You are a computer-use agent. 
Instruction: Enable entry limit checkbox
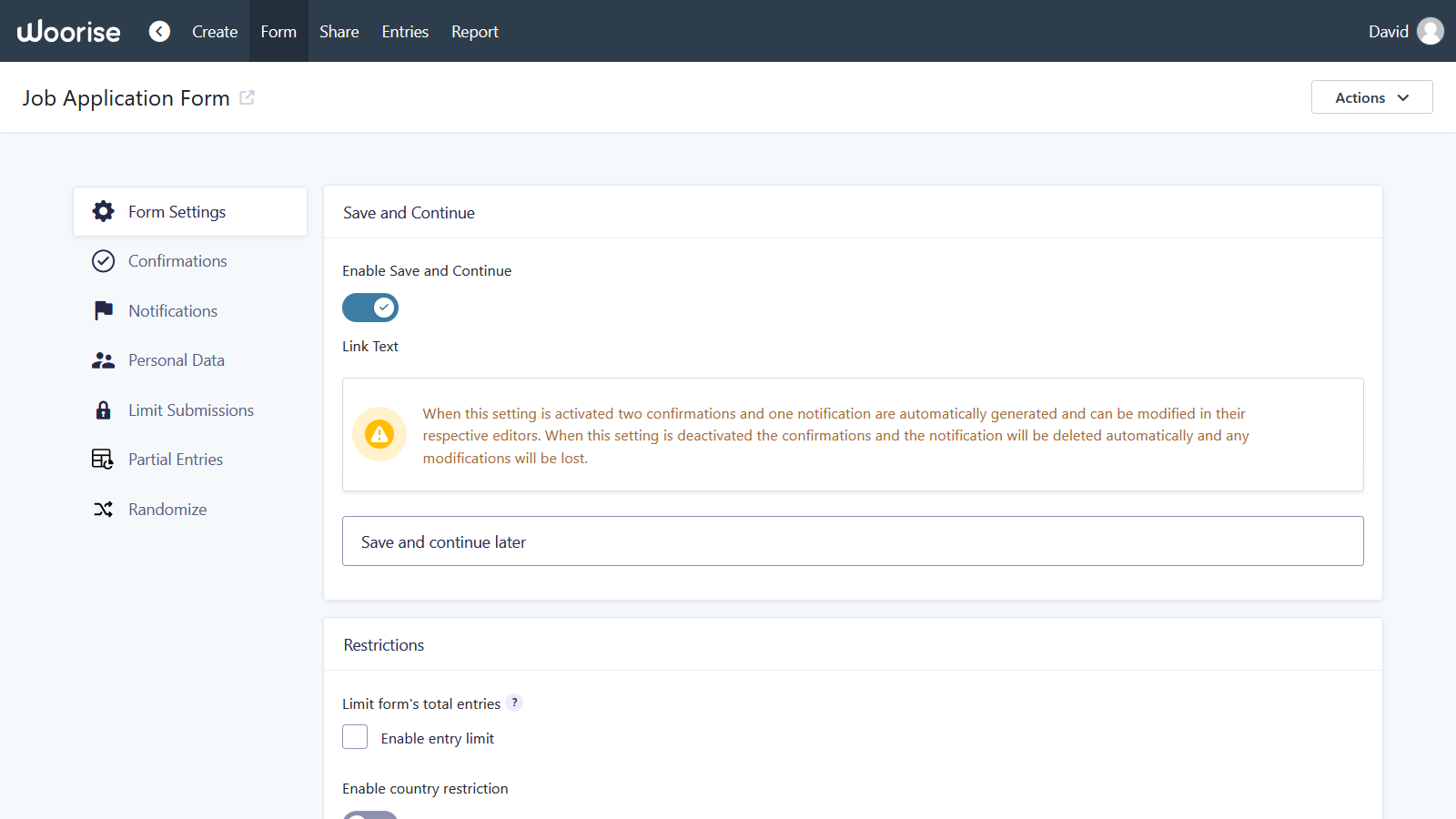[355, 737]
